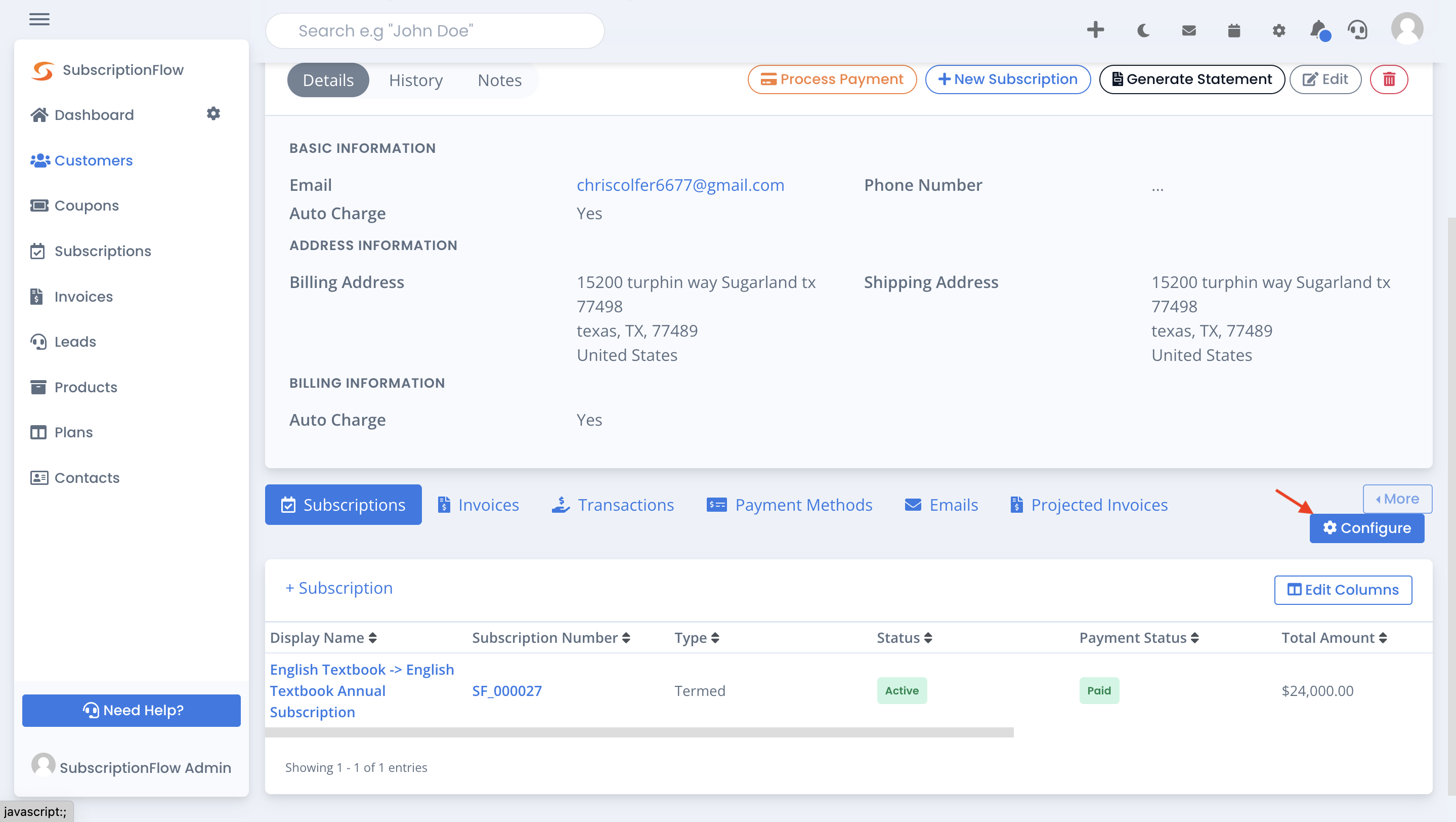The height and width of the screenshot is (822, 1456).
Task: Go to Dashboard in sidebar
Action: [82, 115]
